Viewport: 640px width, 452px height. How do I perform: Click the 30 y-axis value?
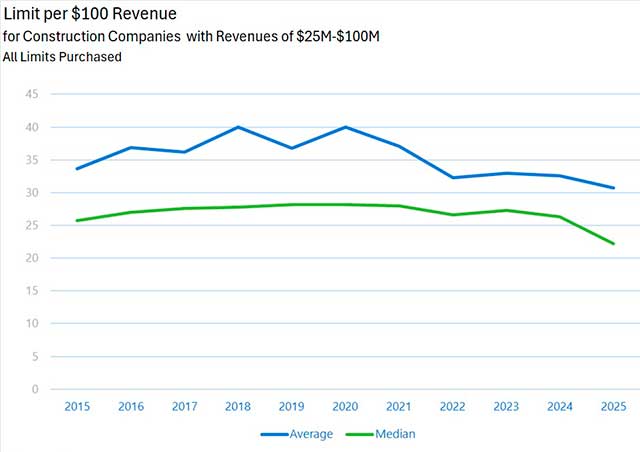[x=31, y=193]
